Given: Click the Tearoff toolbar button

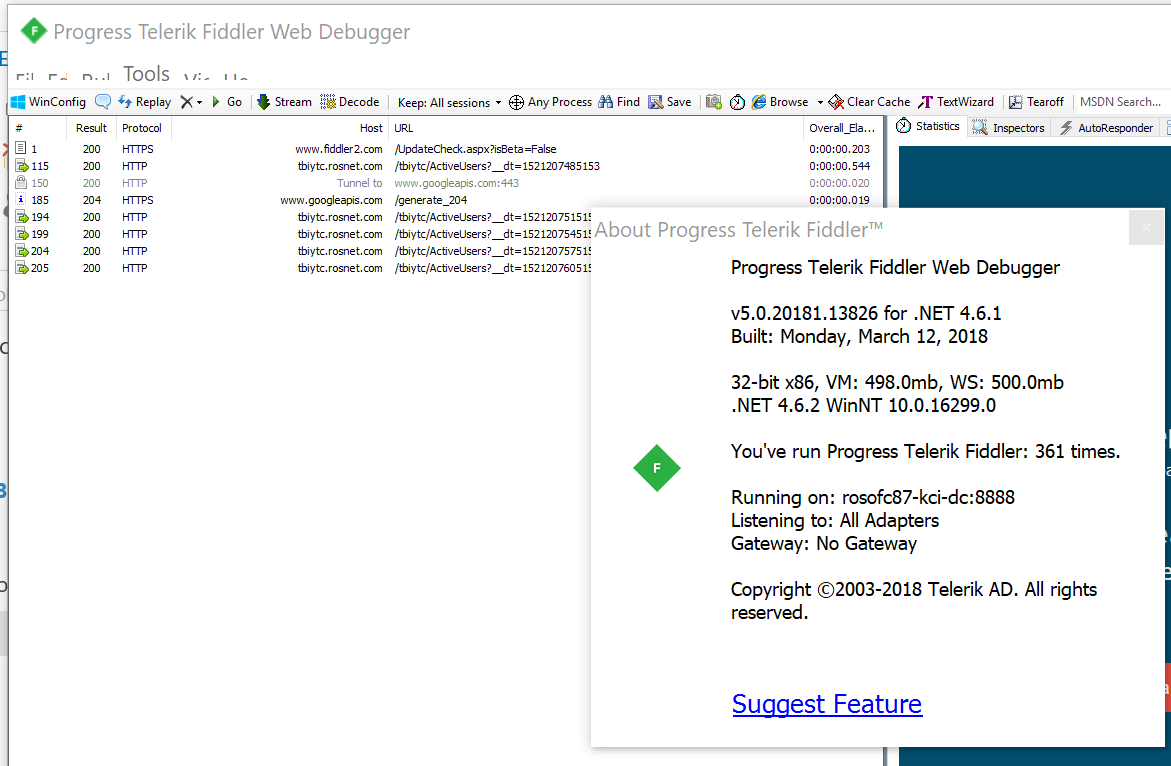Looking at the screenshot, I should (x=1037, y=102).
